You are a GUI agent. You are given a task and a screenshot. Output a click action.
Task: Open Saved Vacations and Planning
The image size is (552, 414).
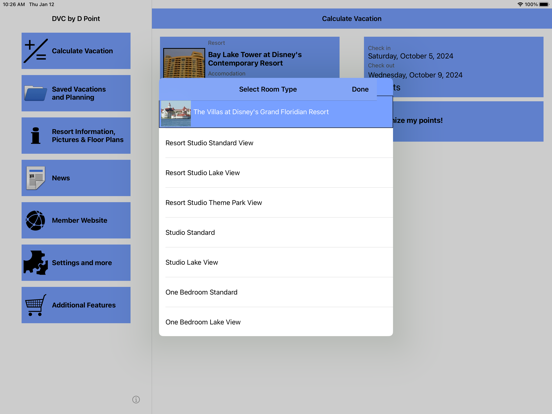pyautogui.click(x=76, y=93)
